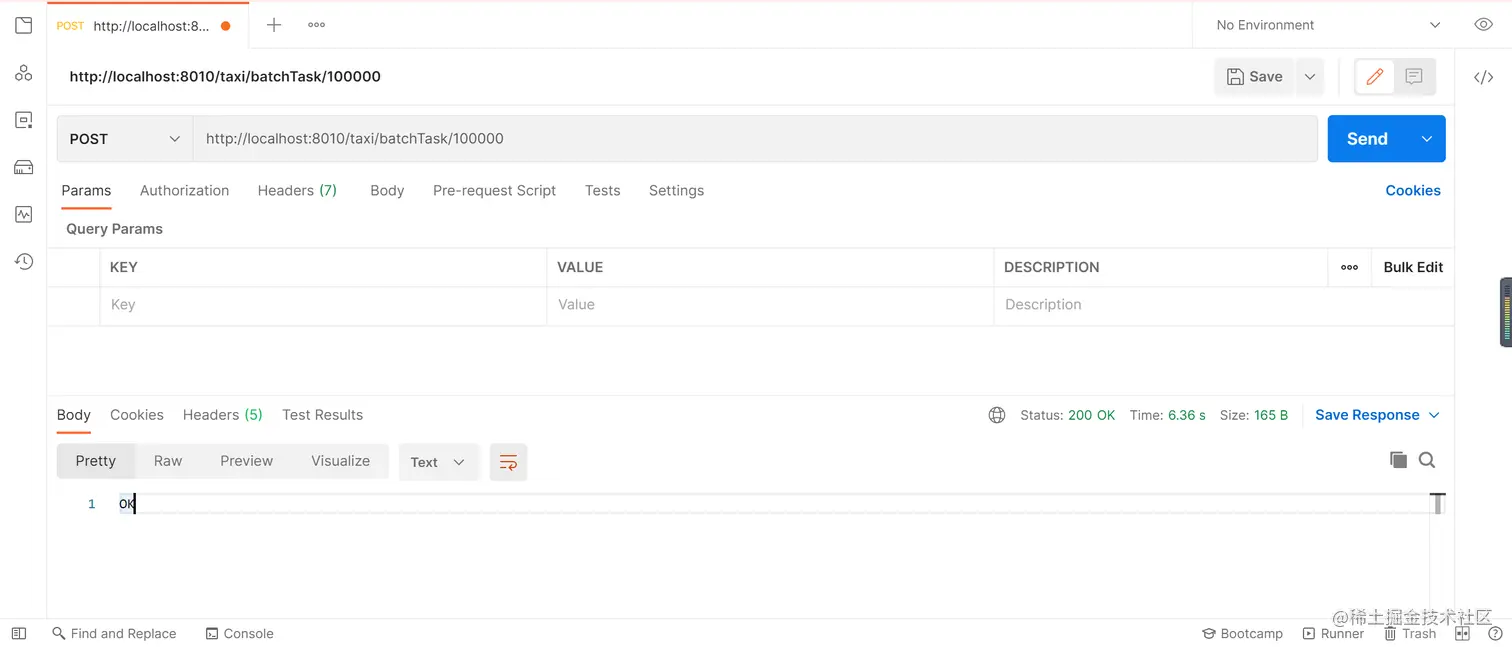Search within the response body
This screenshot has height=647, width=1512.
(x=1427, y=460)
